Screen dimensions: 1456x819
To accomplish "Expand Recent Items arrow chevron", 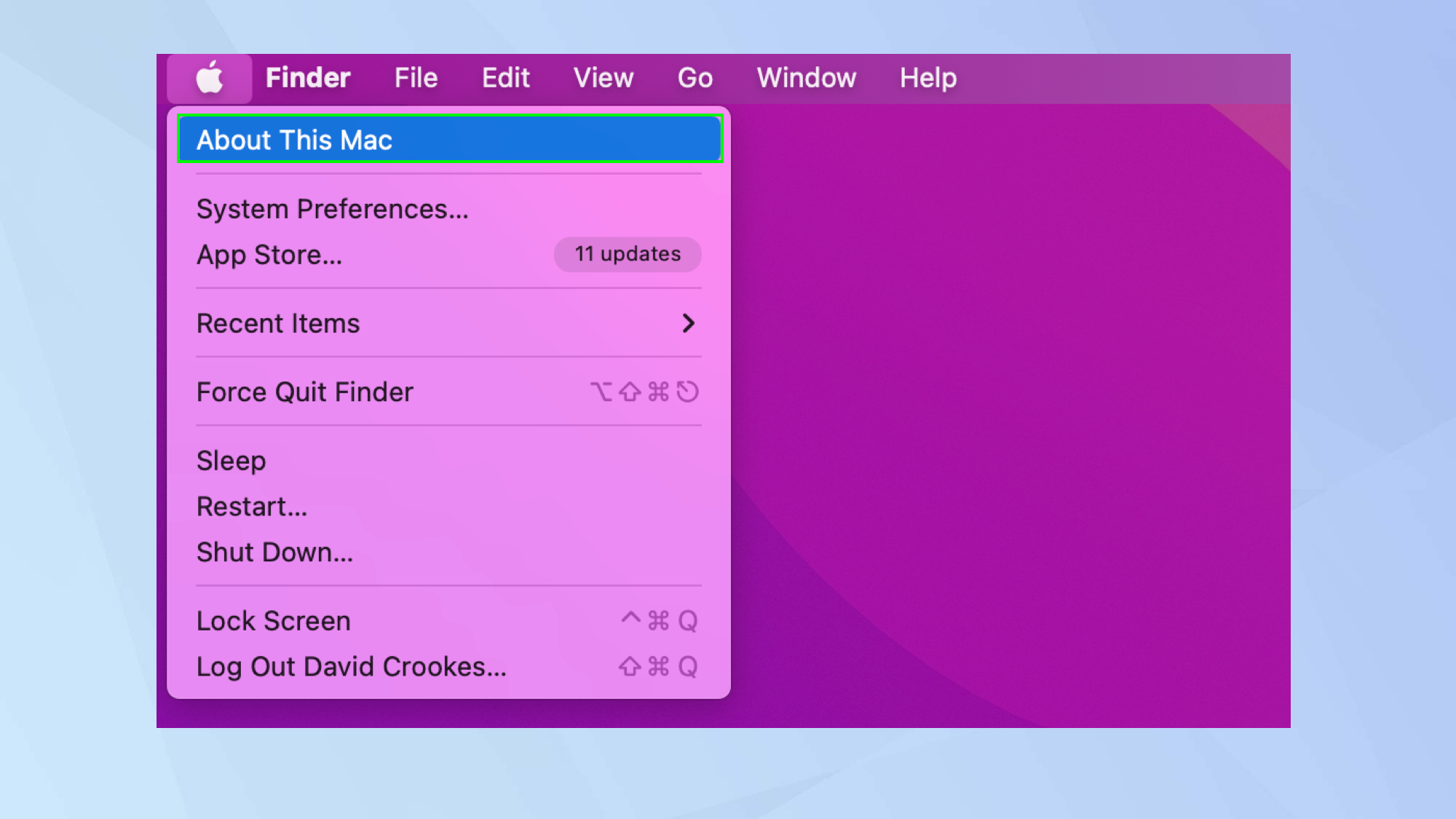I will point(690,322).
